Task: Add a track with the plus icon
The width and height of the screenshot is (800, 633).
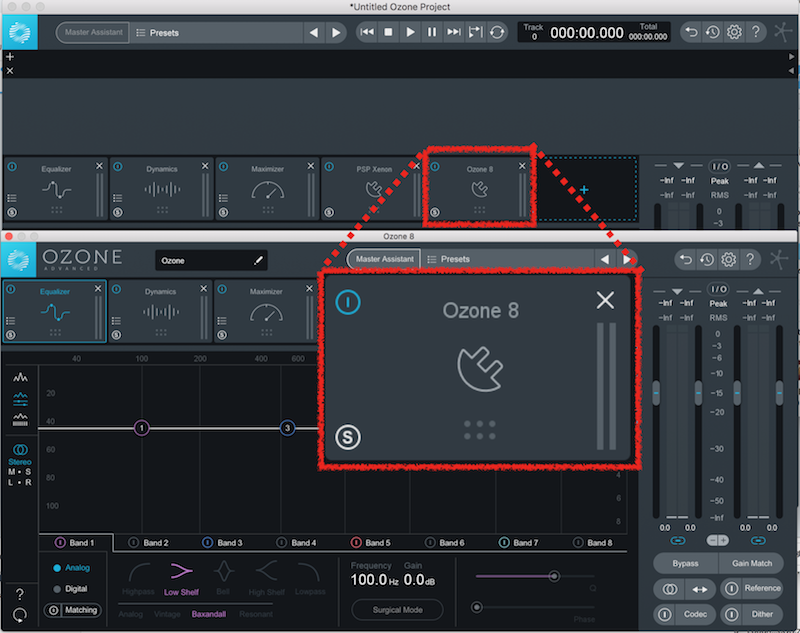Action: coord(10,57)
